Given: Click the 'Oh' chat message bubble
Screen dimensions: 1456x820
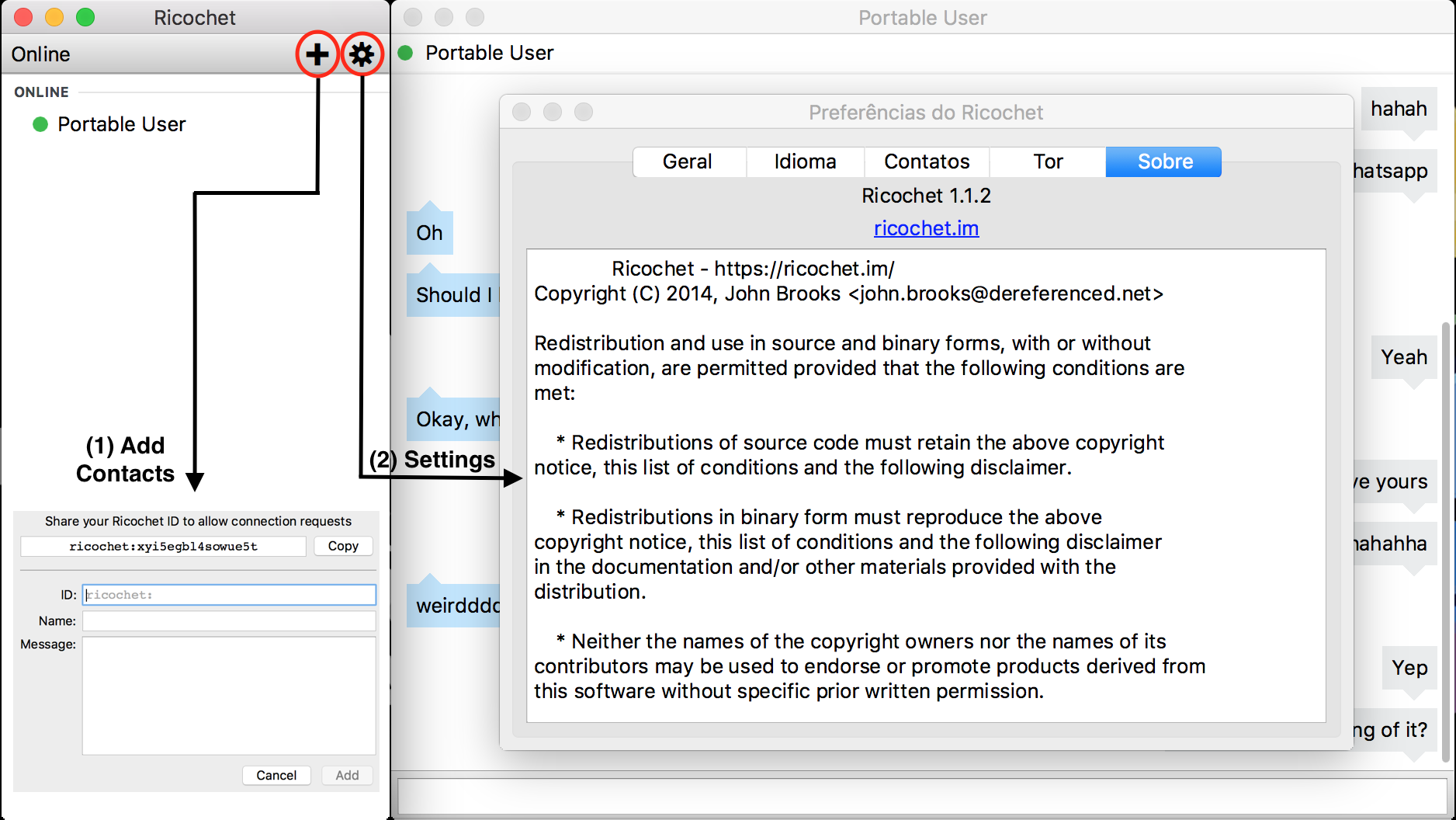Looking at the screenshot, I should coord(430,233).
